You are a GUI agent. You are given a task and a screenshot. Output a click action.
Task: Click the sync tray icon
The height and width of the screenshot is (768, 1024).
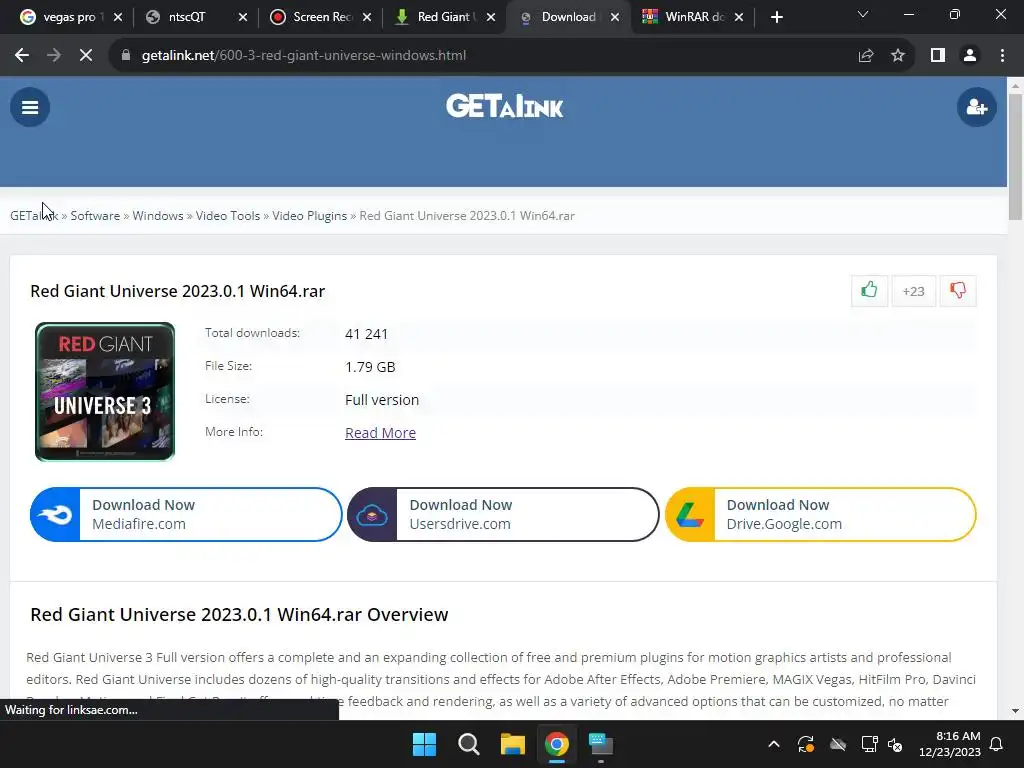pyautogui.click(x=806, y=744)
